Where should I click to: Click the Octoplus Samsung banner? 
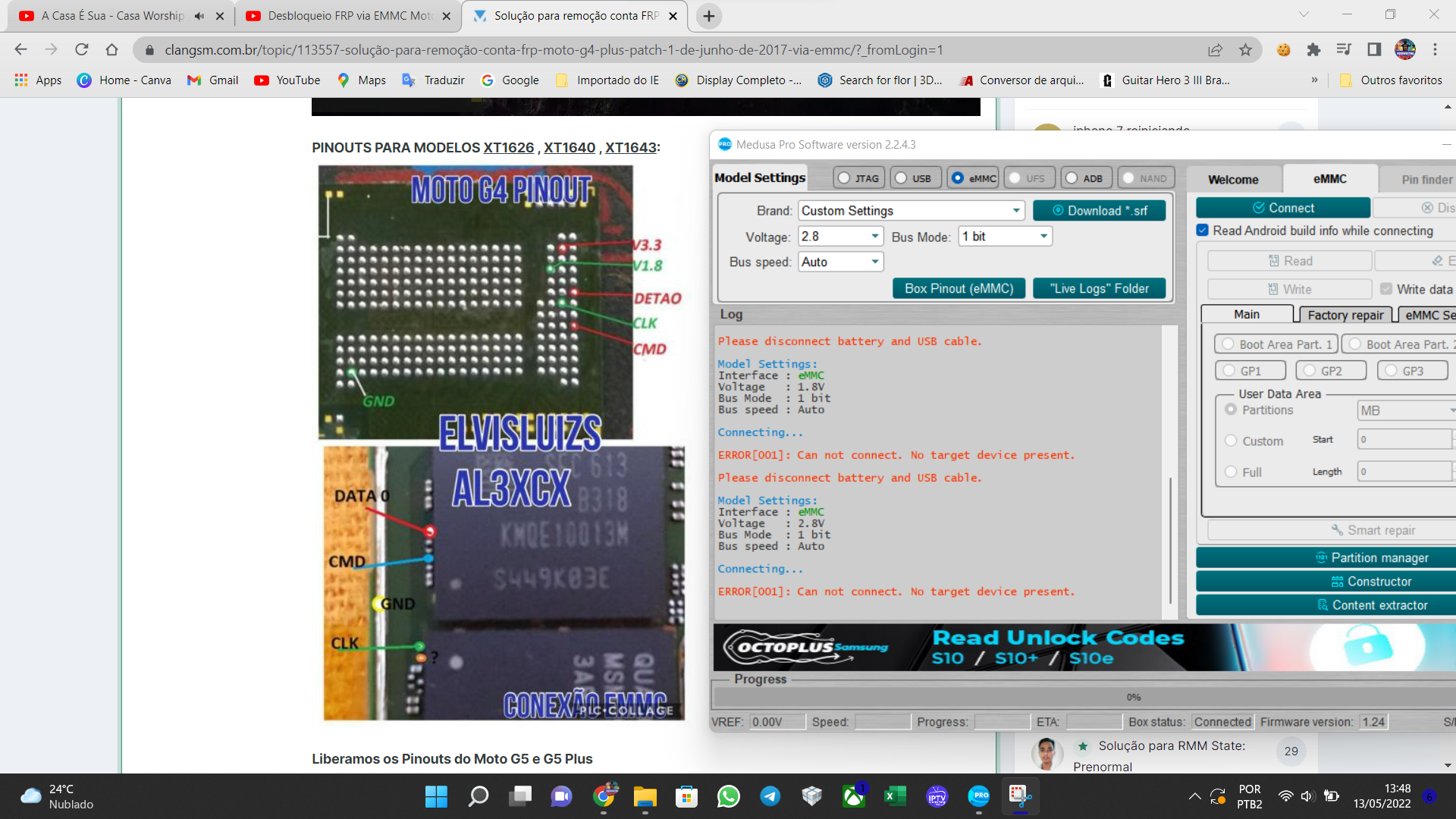(x=1084, y=648)
